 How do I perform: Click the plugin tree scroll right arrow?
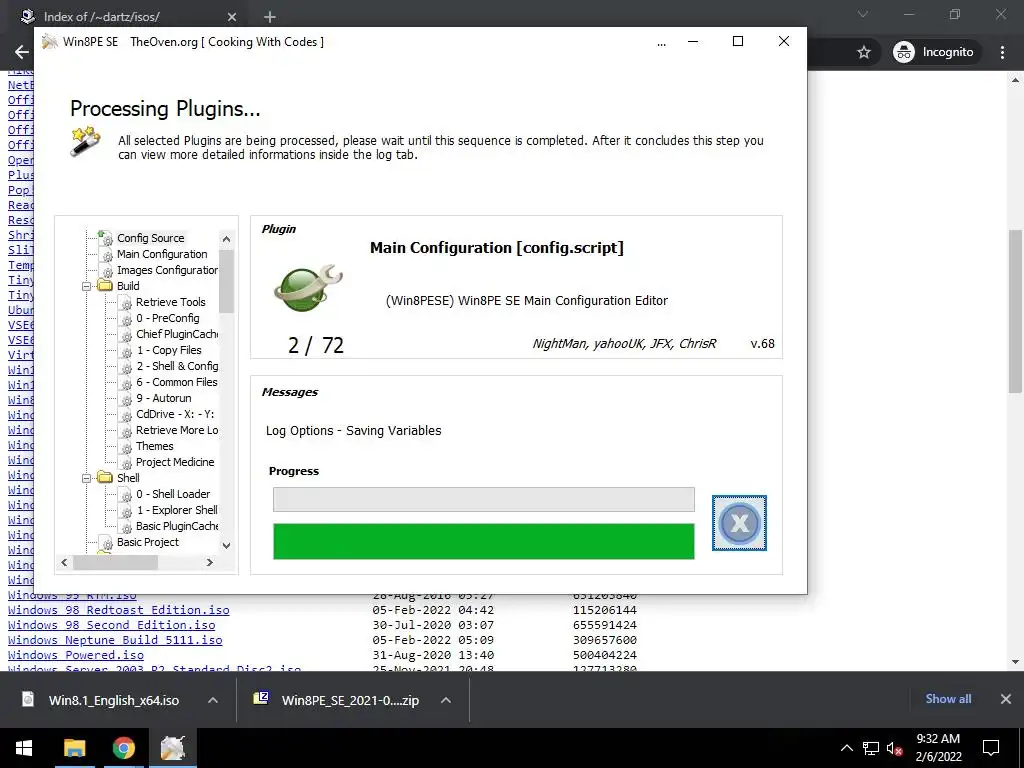click(x=209, y=562)
